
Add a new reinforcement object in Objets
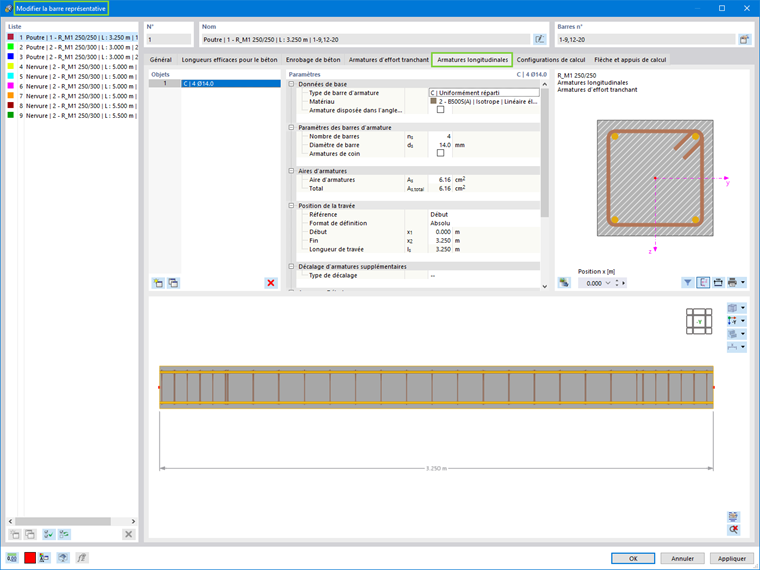click(x=158, y=283)
